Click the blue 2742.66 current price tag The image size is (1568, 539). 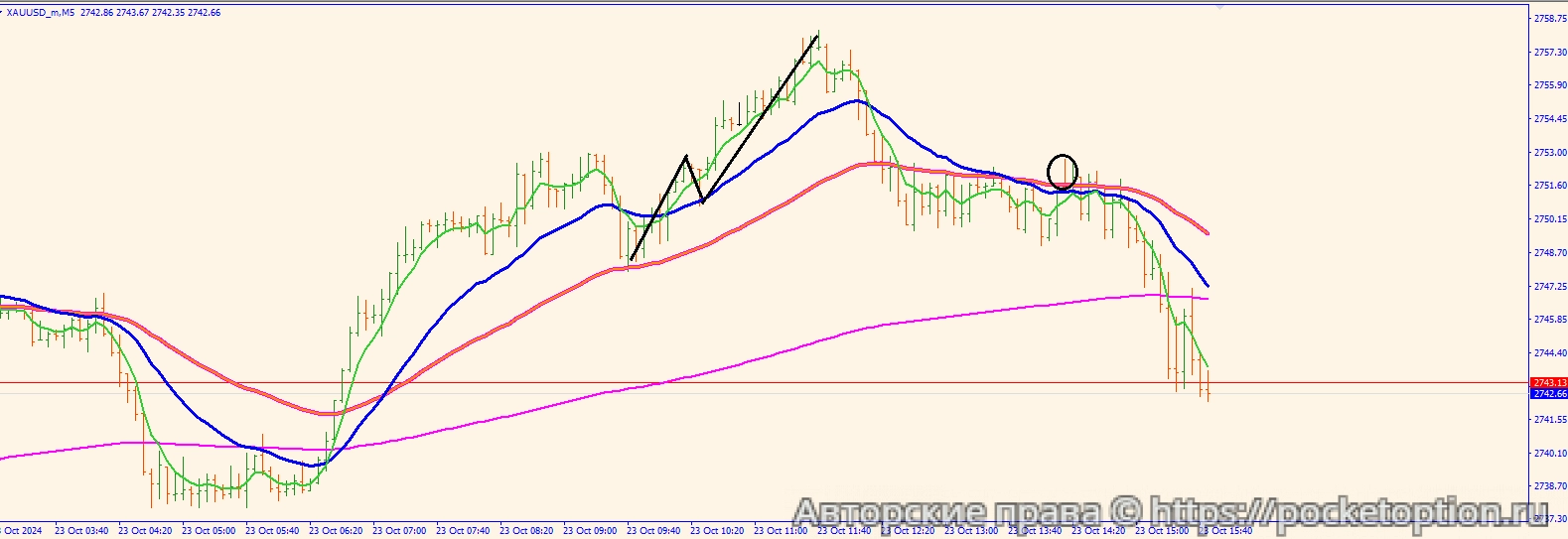coord(1548,394)
